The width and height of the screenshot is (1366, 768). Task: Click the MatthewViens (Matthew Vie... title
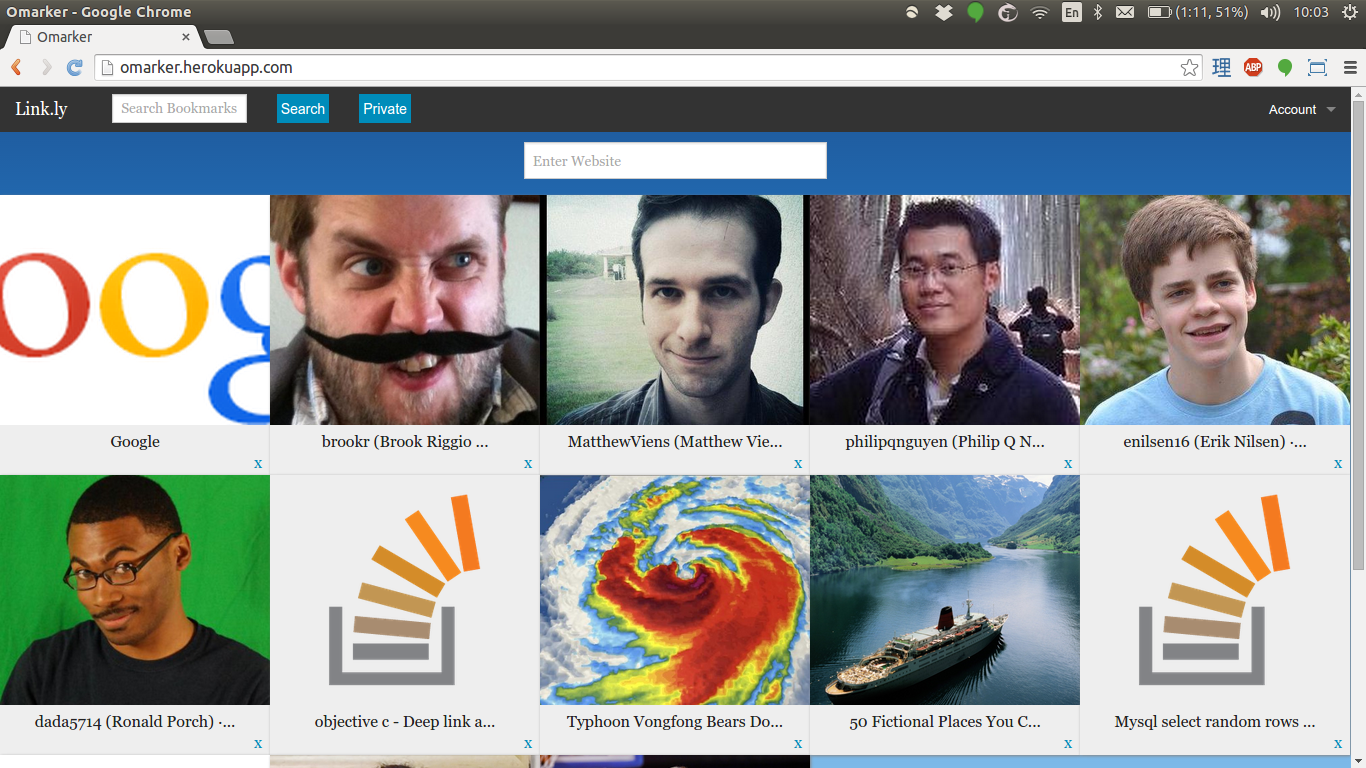(675, 441)
